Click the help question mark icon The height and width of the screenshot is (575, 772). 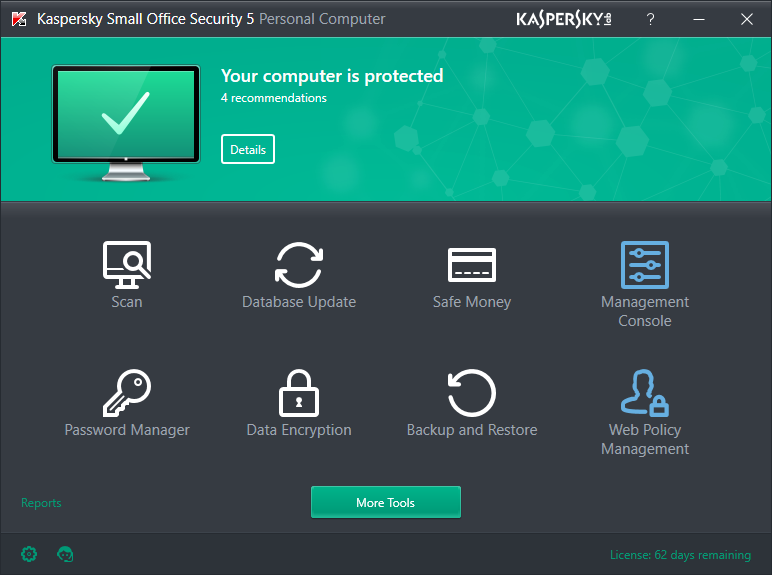pos(650,19)
